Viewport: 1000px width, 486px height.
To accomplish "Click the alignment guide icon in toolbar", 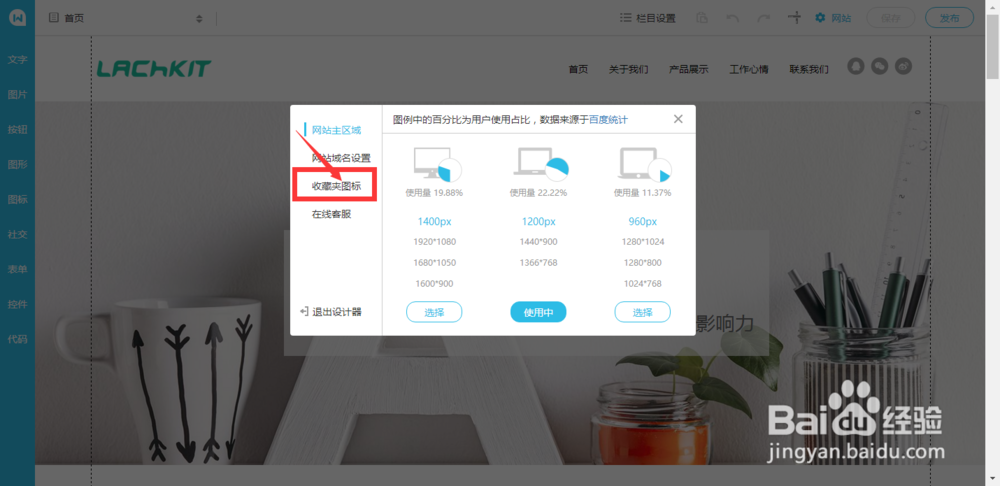I will pos(794,17).
